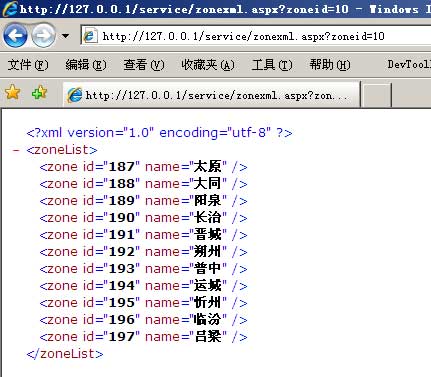Click zone row with id 191 晋城
Screen dimensions: 431x377
tap(143, 235)
